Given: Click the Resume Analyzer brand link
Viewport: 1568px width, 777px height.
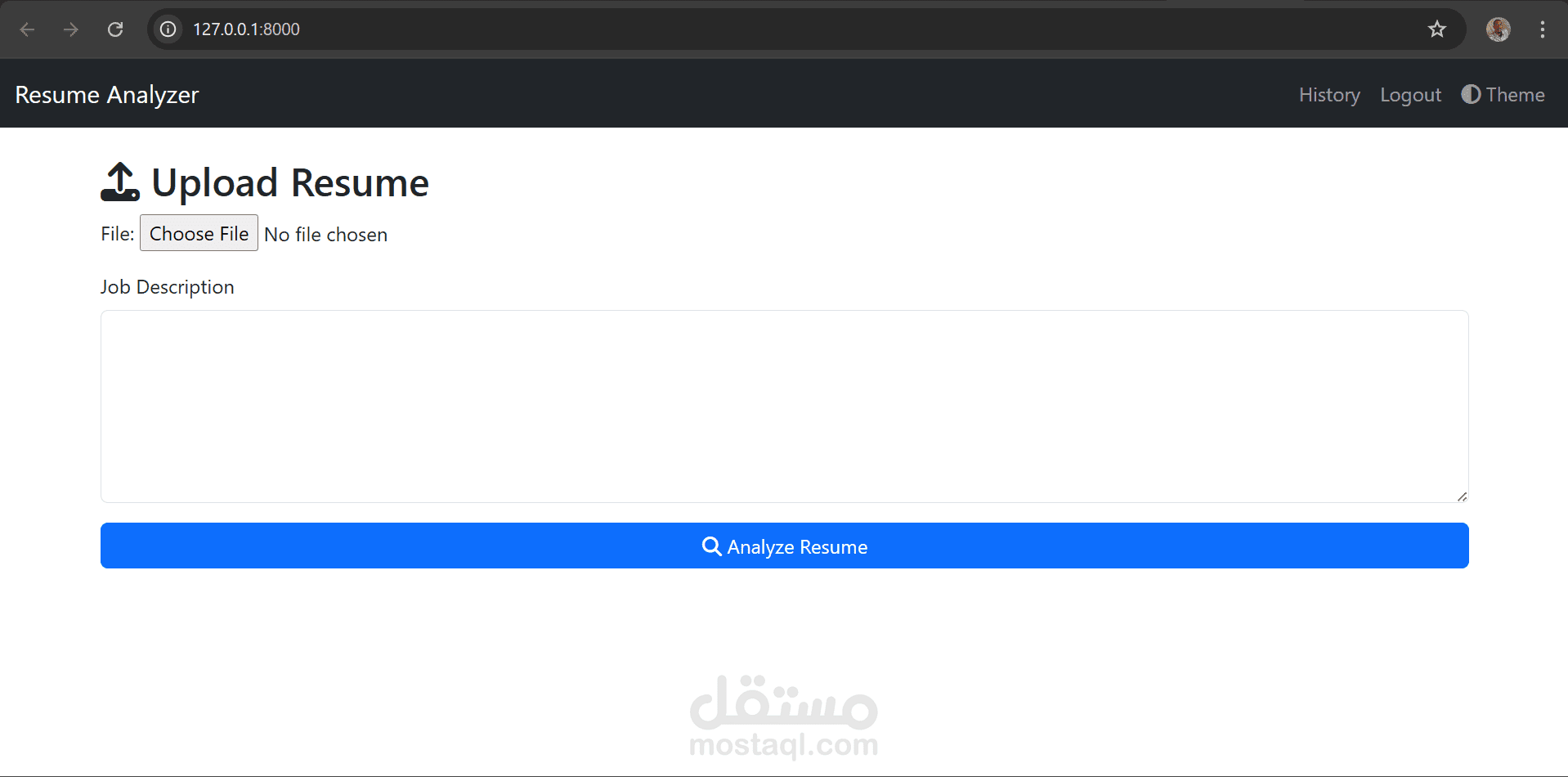Looking at the screenshot, I should [x=107, y=95].
